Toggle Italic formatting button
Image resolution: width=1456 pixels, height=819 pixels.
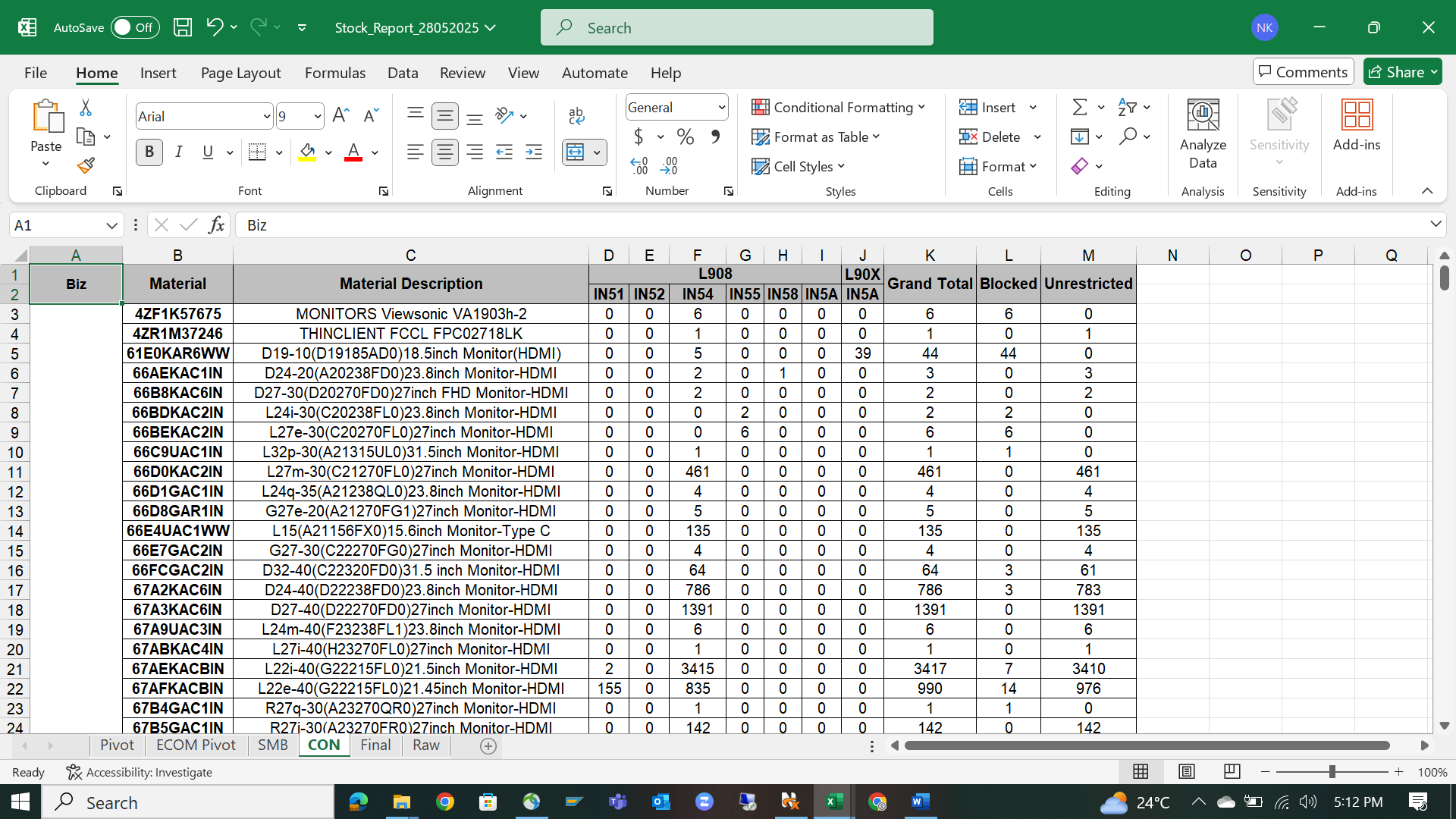(179, 152)
